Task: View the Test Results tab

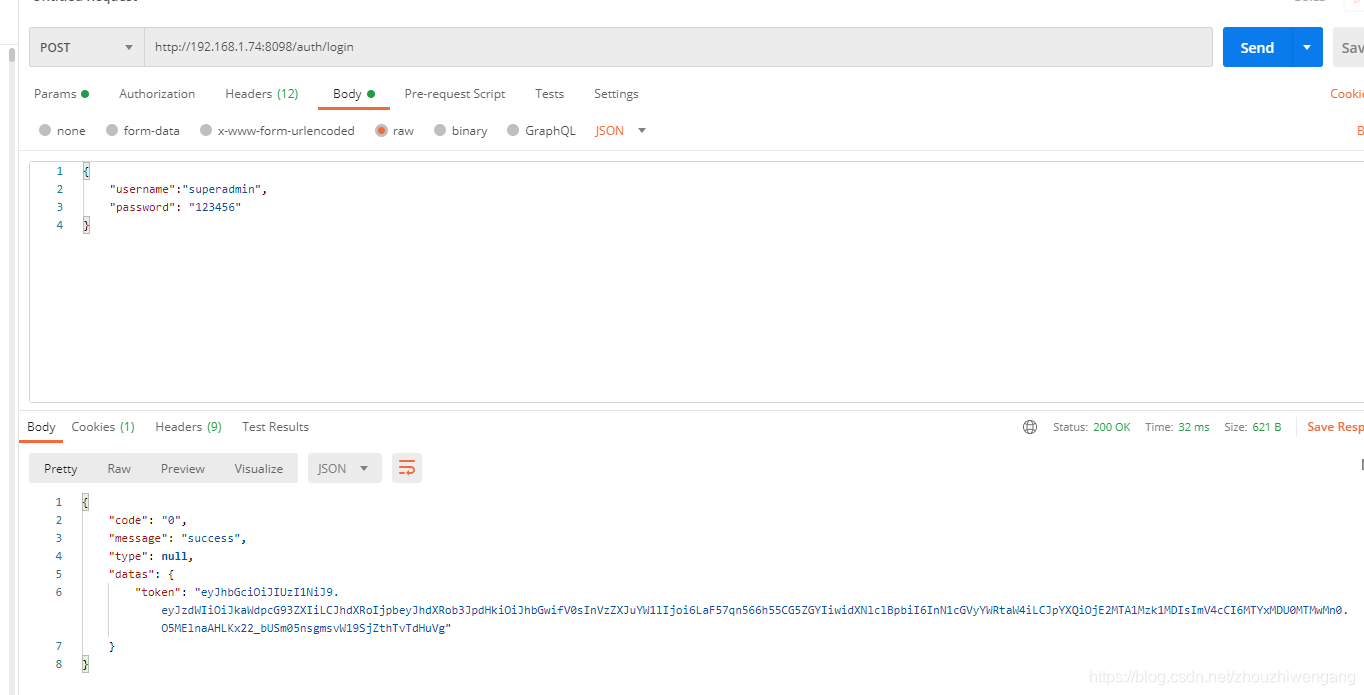Action: [275, 427]
